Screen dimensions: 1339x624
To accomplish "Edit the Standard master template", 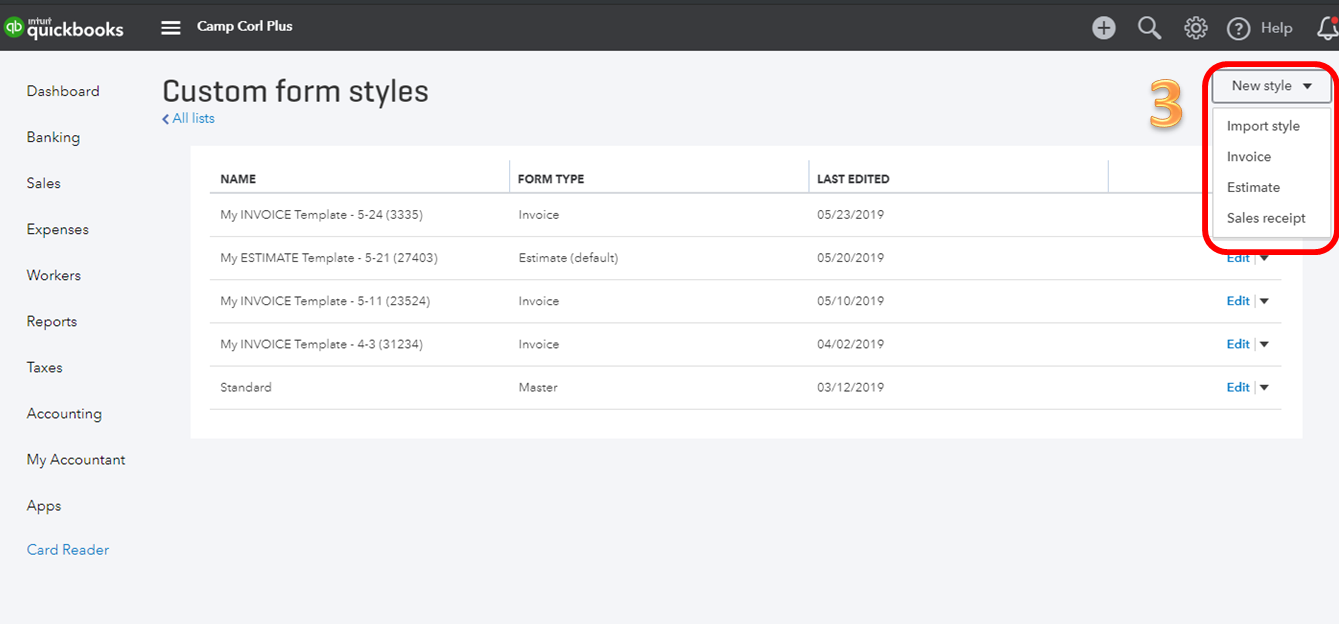I will click(x=1237, y=387).
